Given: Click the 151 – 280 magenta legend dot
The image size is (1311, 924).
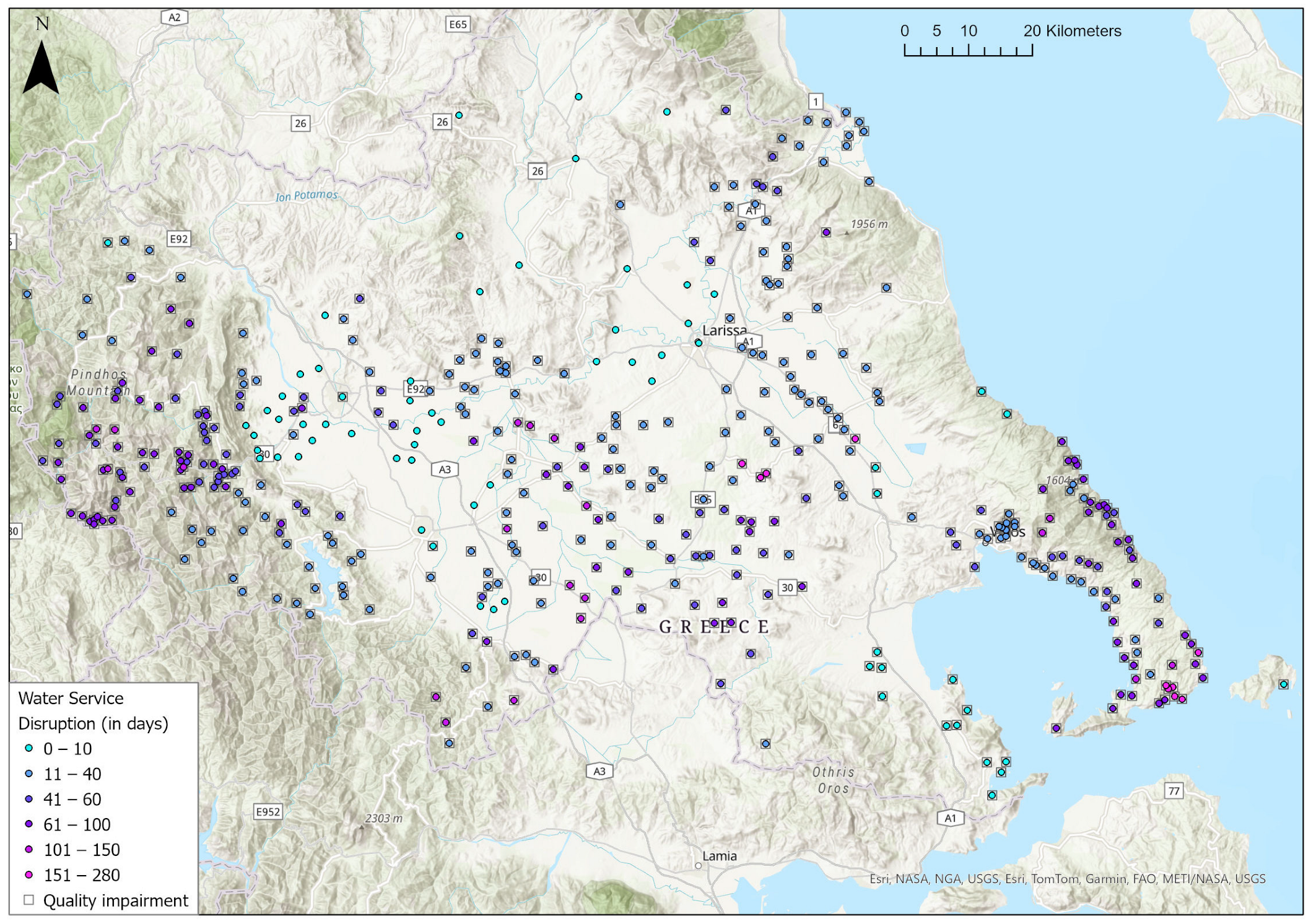Looking at the screenshot, I should tap(28, 874).
